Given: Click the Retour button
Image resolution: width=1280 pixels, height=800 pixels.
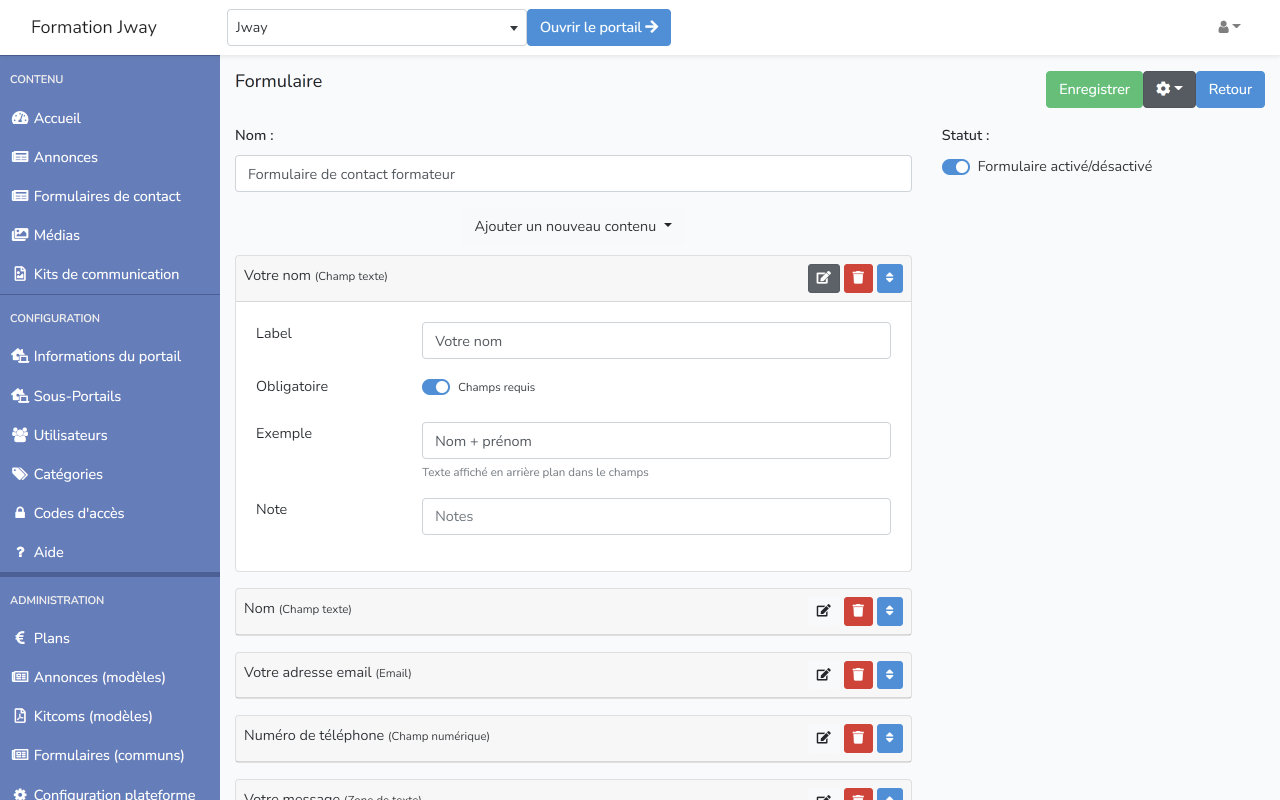Looking at the screenshot, I should 1230,89.
